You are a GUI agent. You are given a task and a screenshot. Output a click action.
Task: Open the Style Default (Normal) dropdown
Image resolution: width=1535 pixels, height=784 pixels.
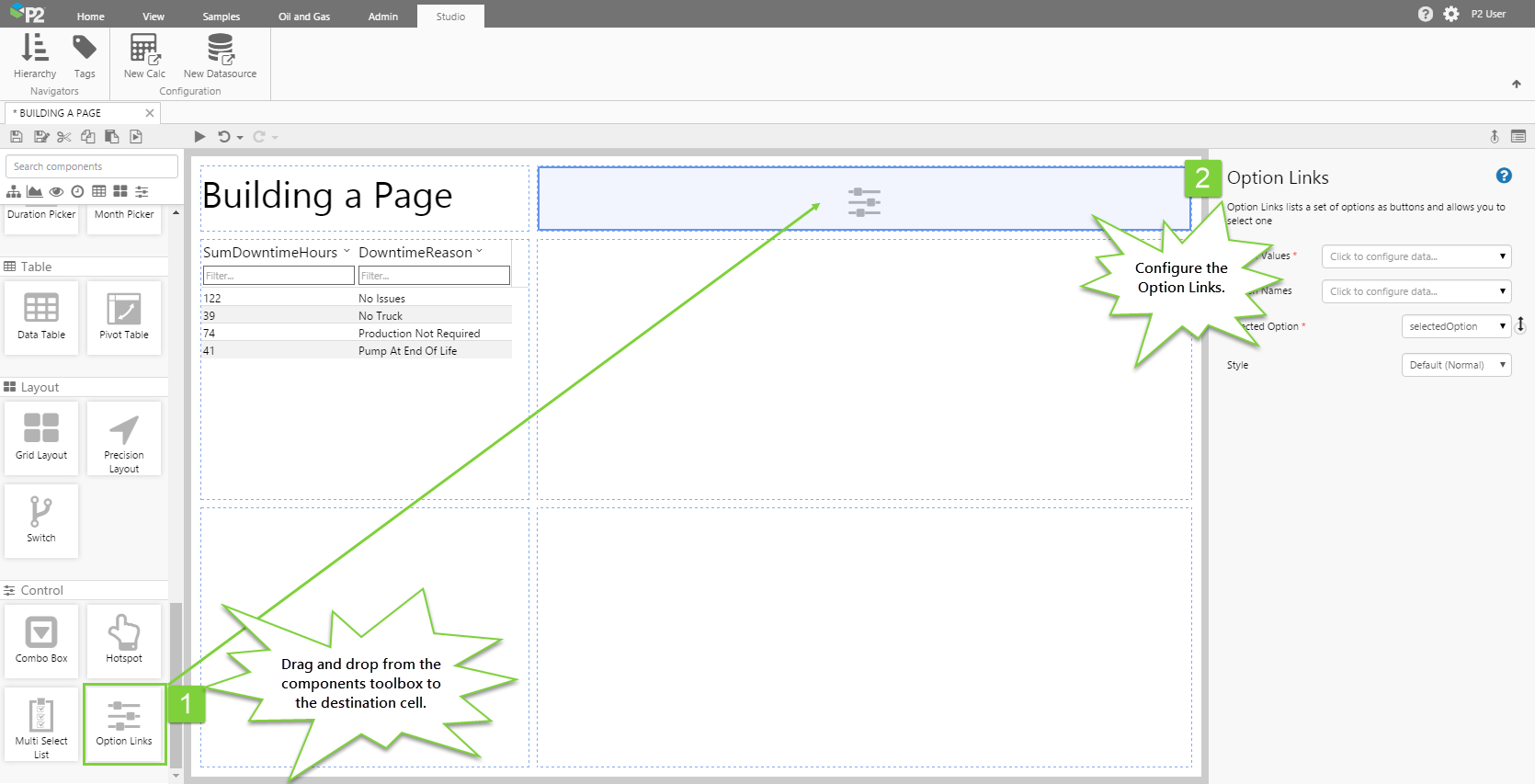pos(1456,365)
